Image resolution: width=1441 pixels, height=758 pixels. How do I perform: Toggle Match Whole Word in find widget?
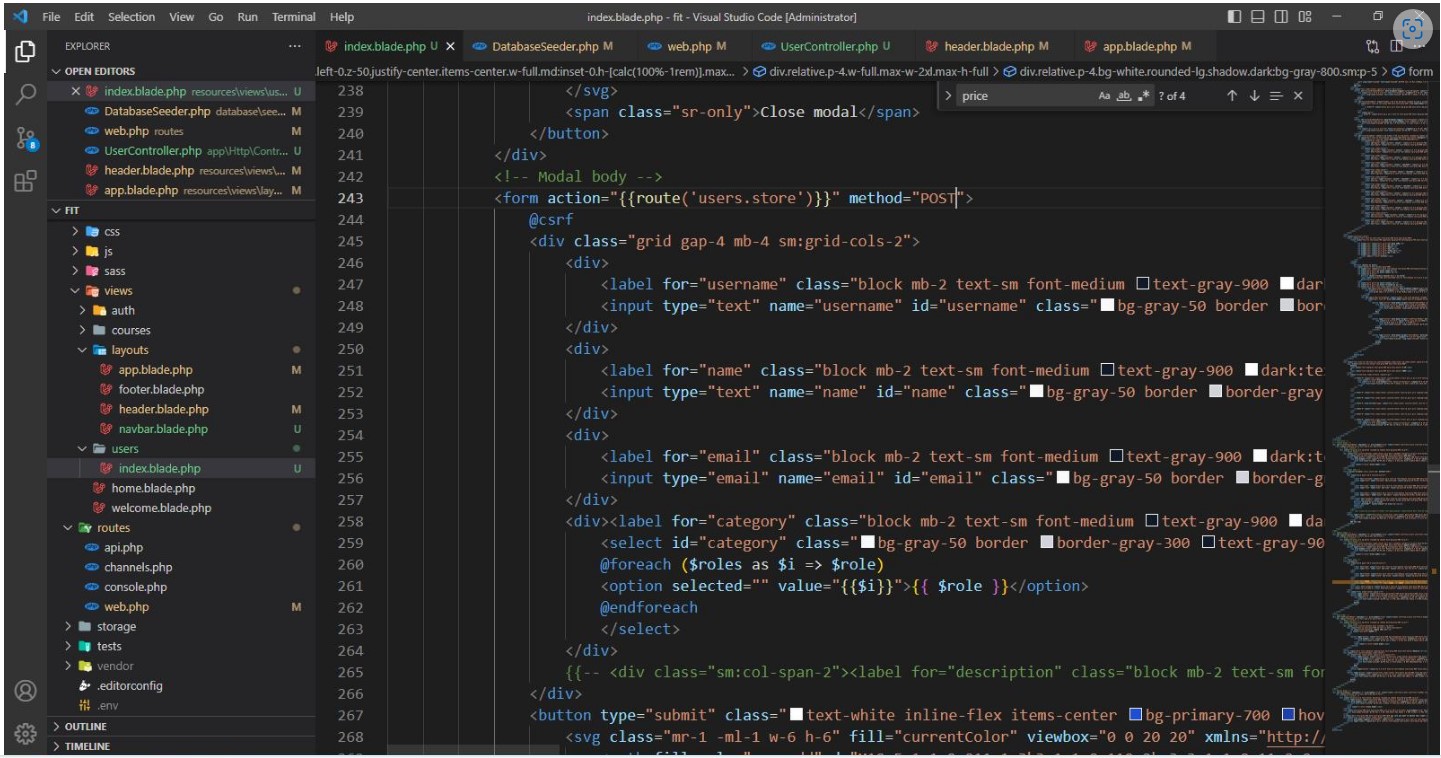(1123, 96)
